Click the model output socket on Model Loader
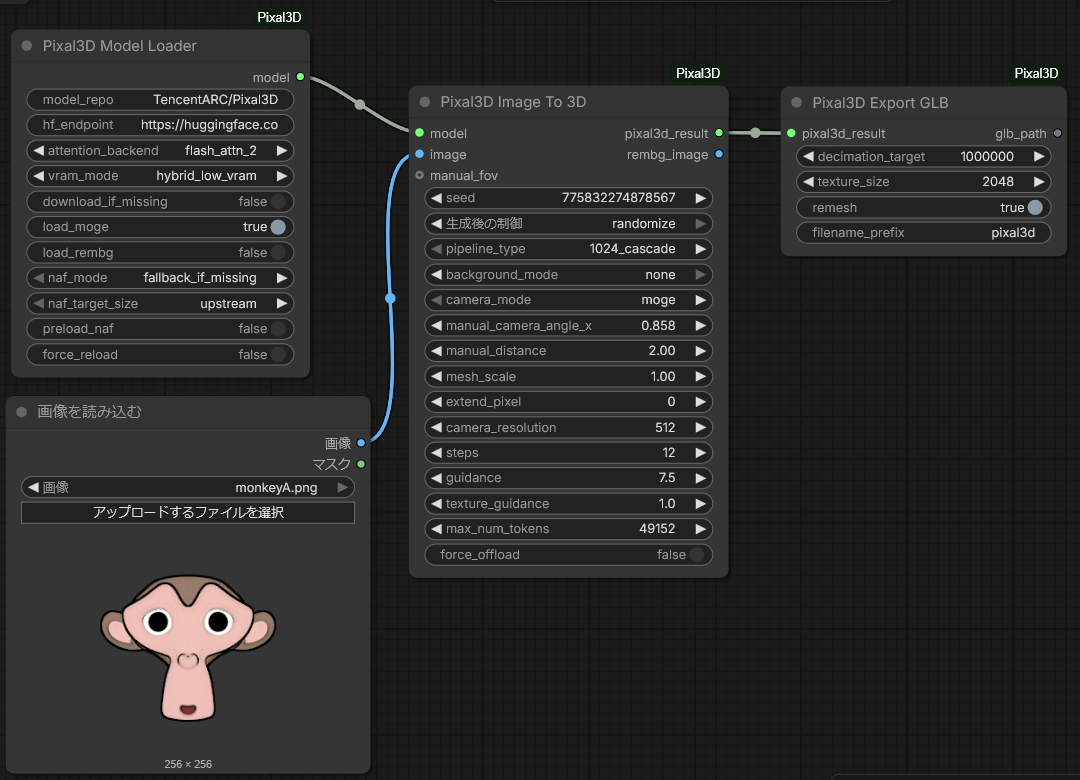Viewport: 1080px width, 780px height. (x=300, y=76)
